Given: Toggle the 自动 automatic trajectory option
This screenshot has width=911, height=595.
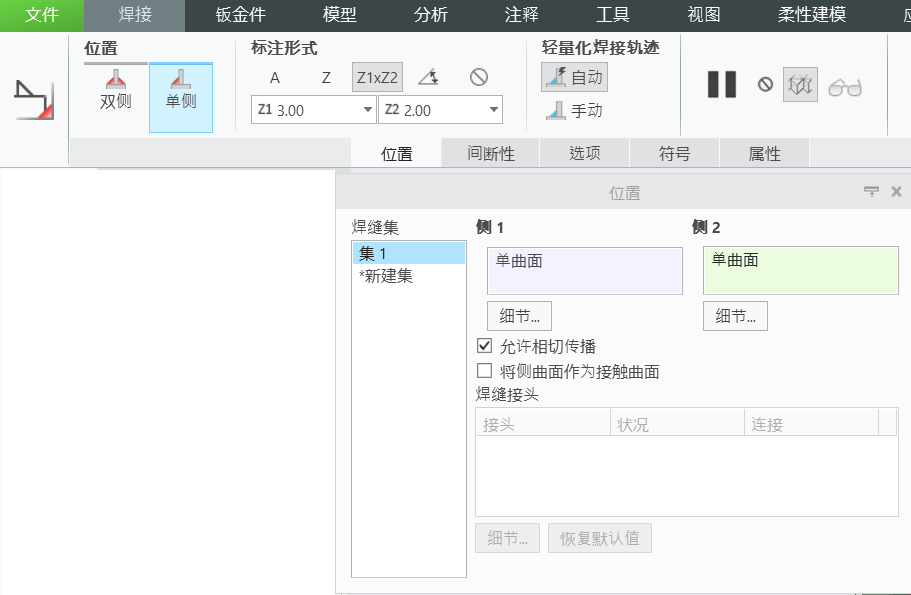Looking at the screenshot, I should click(x=574, y=77).
